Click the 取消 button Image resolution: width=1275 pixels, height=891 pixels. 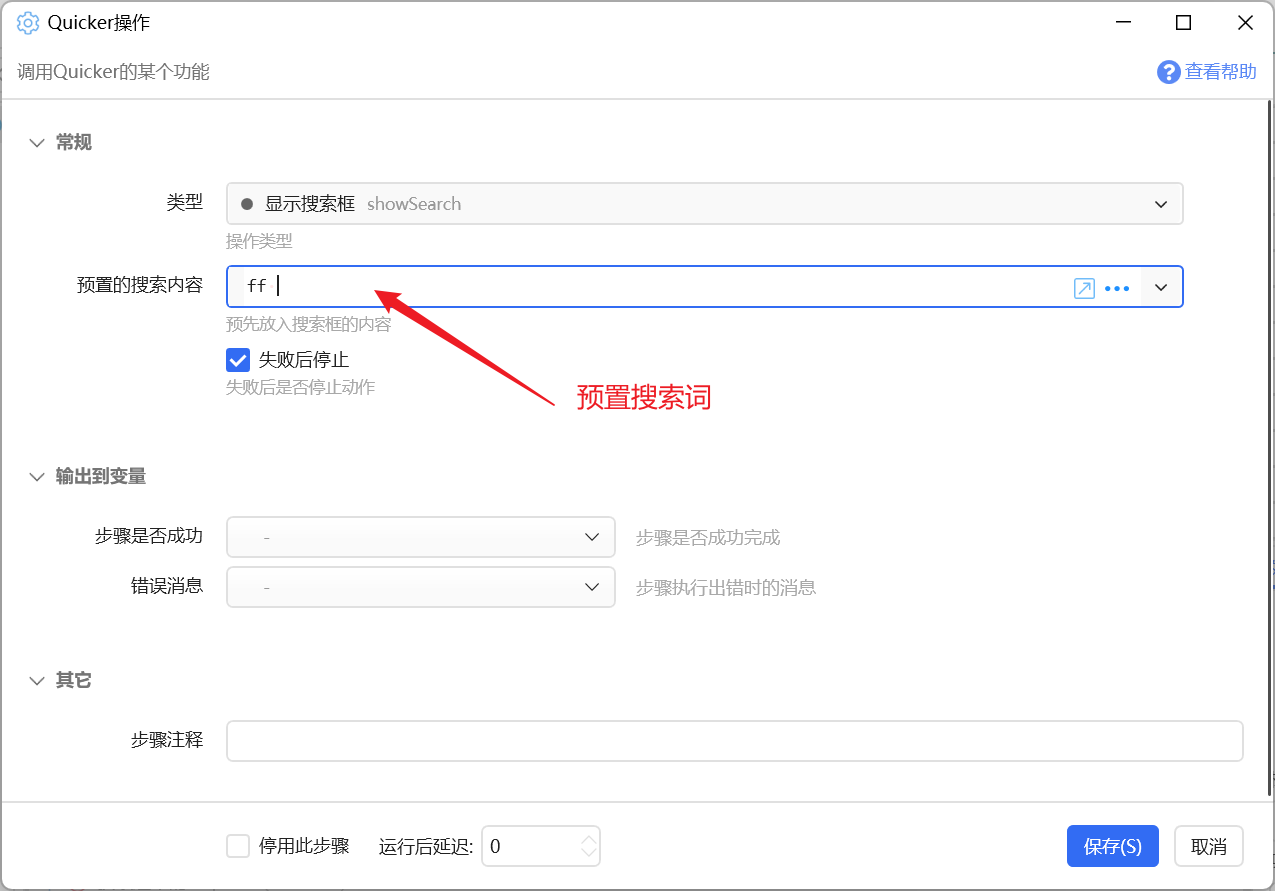pos(1209,846)
